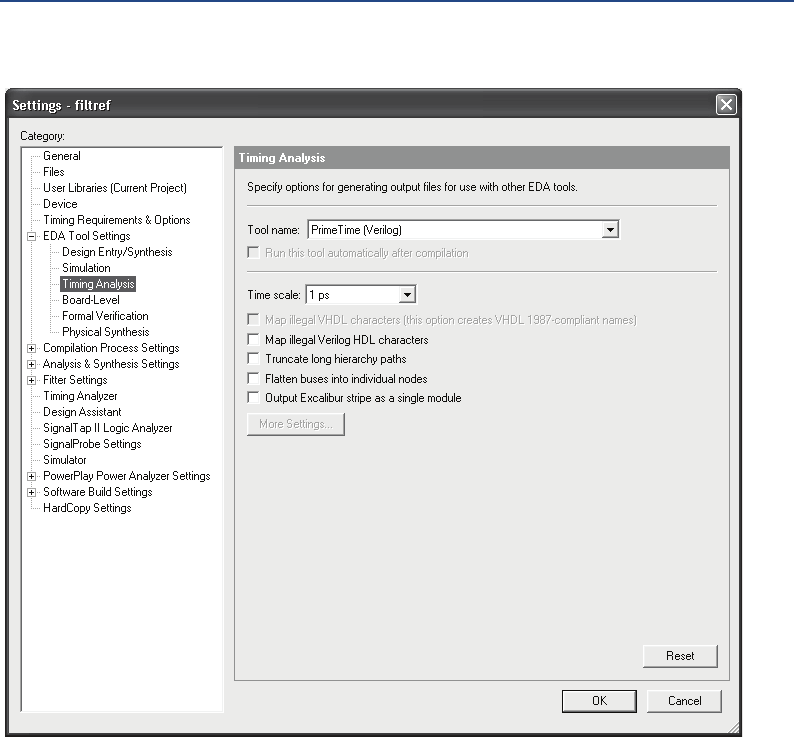Expand Compilation Process Settings node

(x=32, y=348)
